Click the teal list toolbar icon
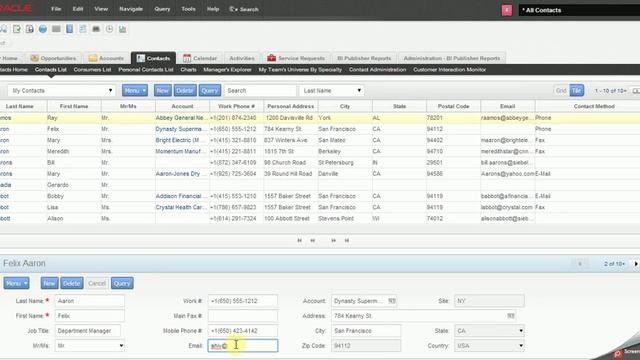The image size is (640, 360). coord(83,29)
